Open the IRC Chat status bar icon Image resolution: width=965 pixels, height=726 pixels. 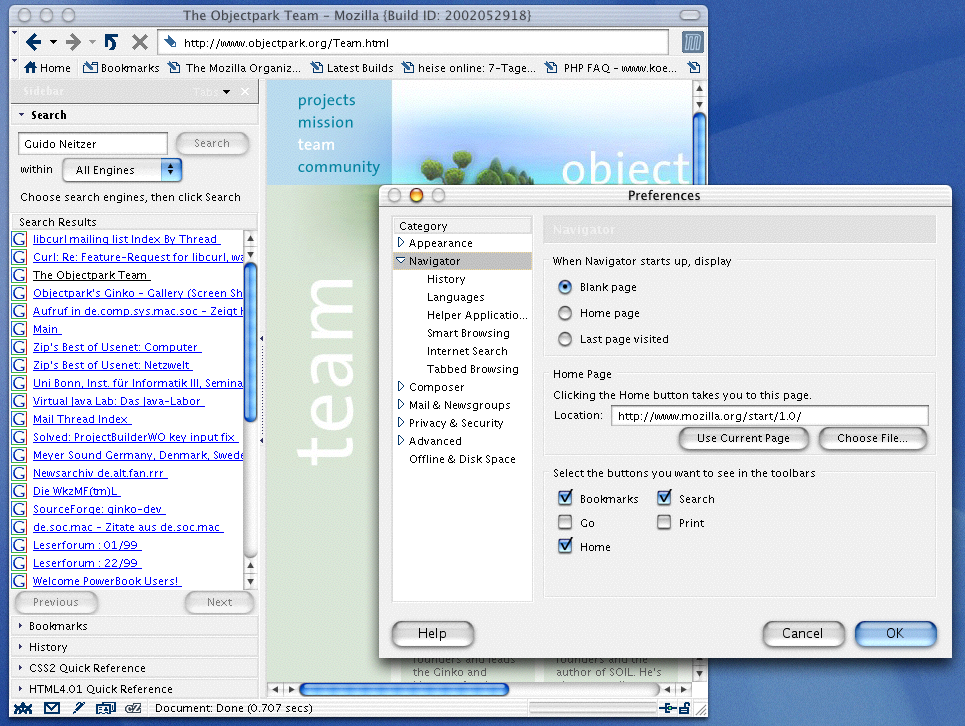pos(133,708)
